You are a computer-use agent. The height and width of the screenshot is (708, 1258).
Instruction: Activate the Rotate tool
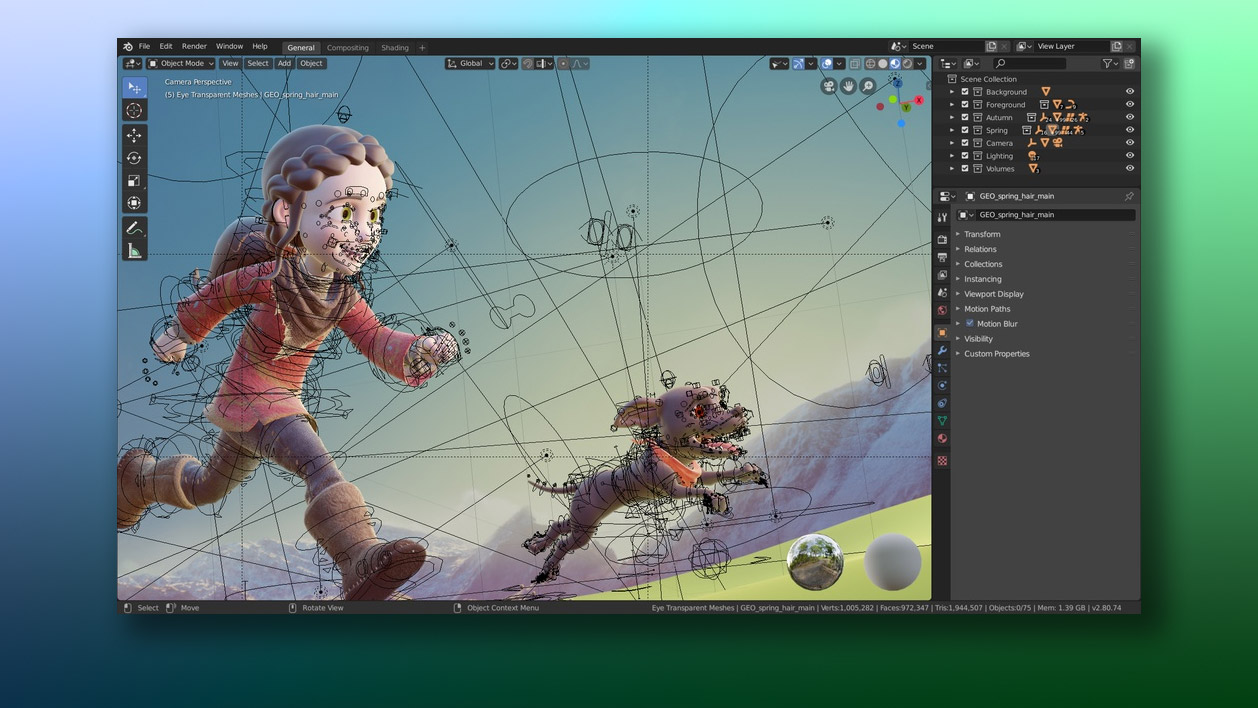point(134,158)
